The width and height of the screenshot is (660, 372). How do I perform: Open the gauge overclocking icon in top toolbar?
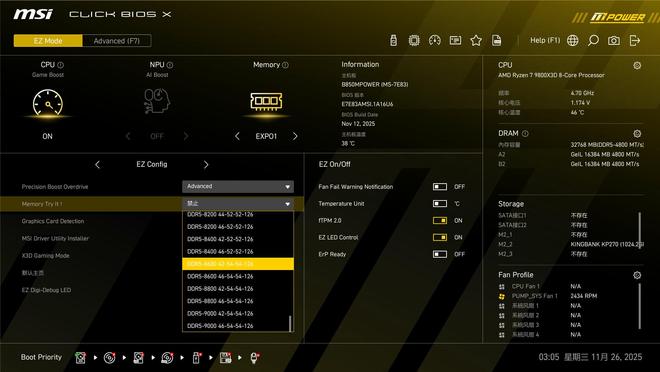435,40
